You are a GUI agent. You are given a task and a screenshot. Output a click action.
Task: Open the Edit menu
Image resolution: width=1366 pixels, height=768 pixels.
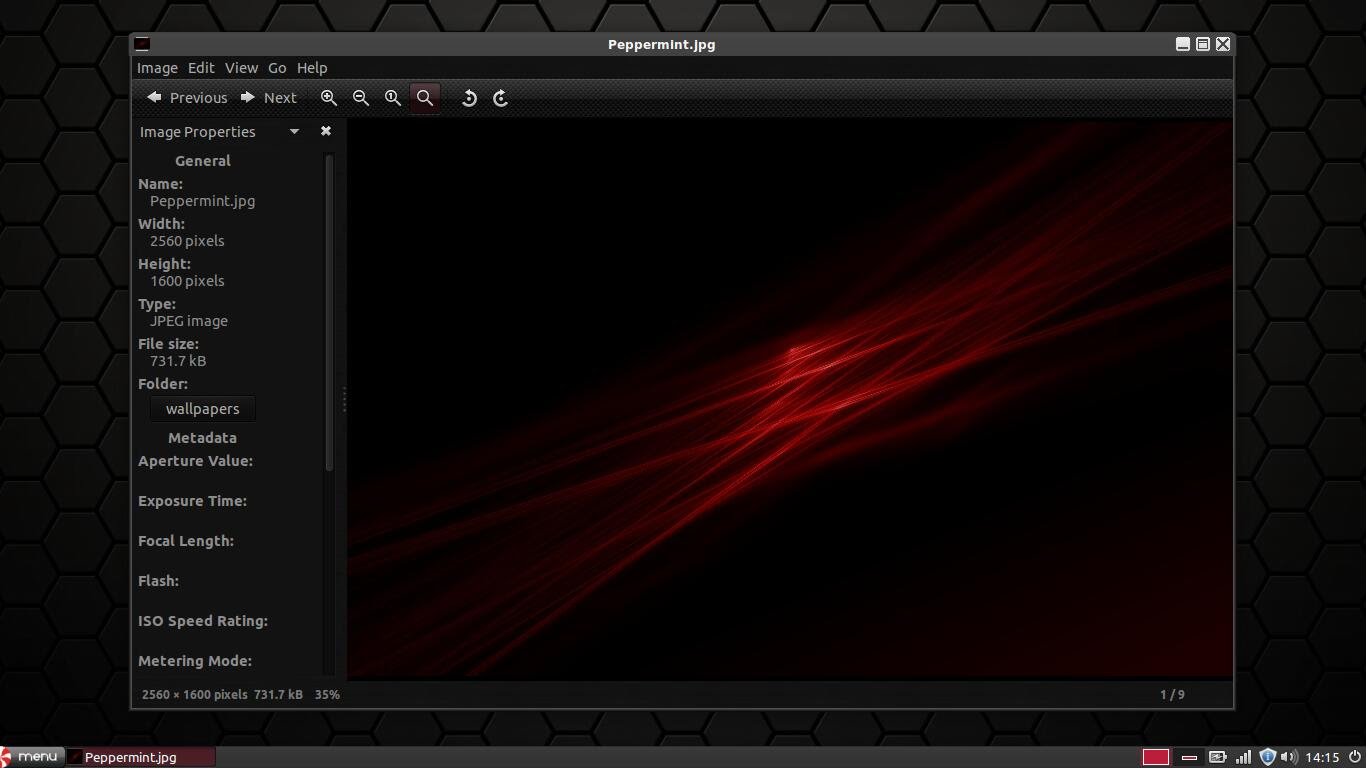(201, 68)
